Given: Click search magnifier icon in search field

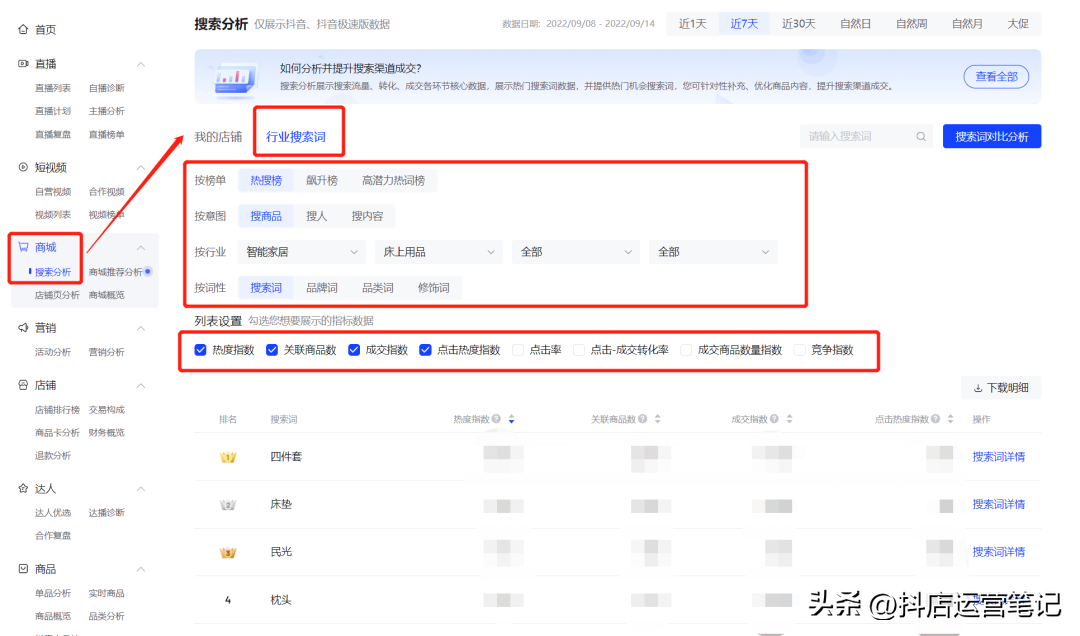Looking at the screenshot, I should 921,136.
